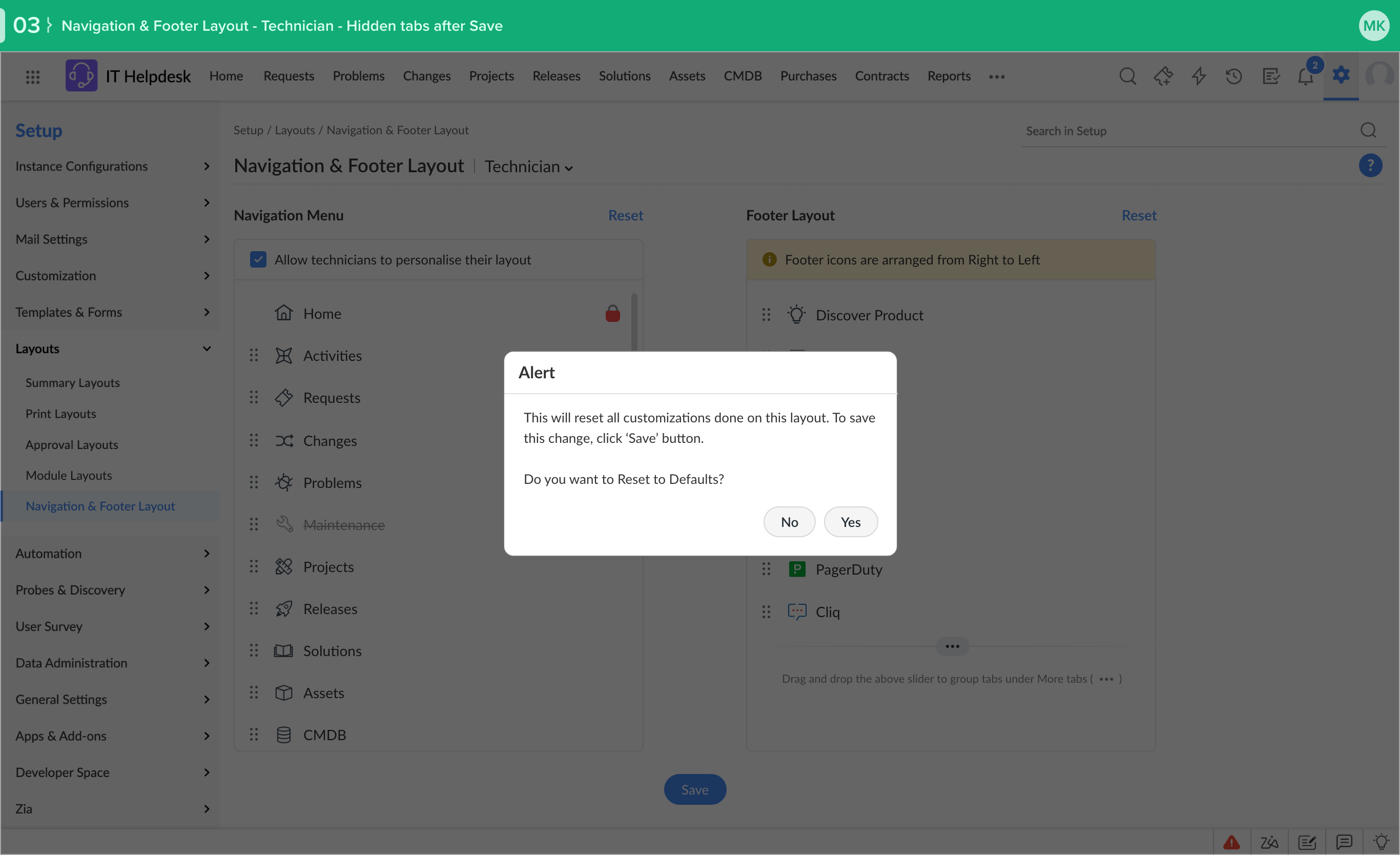Click the Maintenance wrench icon
The image size is (1400, 855).
pos(284,524)
